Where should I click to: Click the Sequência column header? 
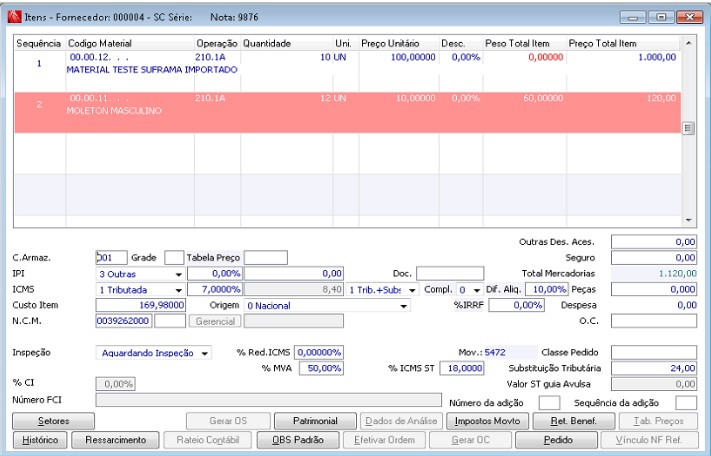pyautogui.click(x=39, y=44)
